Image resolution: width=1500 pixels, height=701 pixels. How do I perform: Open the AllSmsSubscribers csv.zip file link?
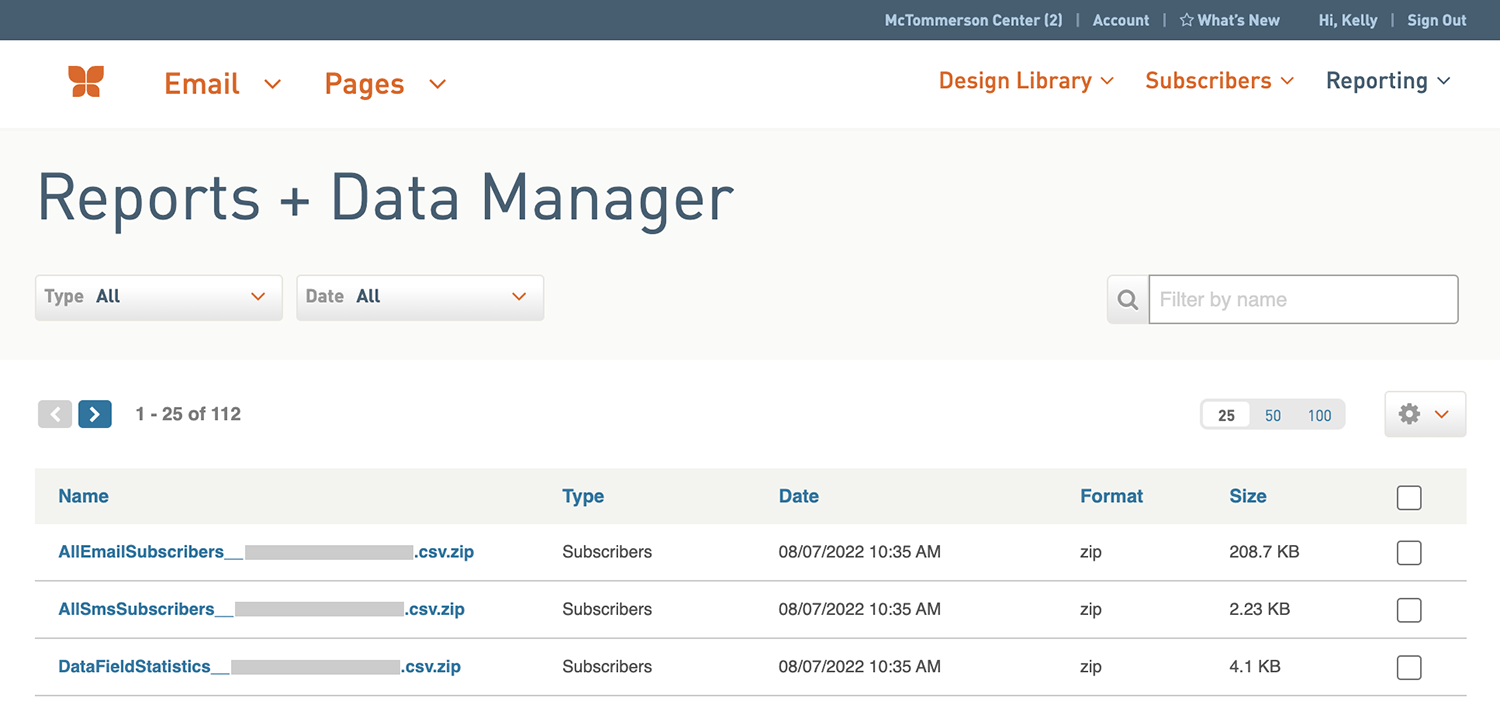[261, 609]
